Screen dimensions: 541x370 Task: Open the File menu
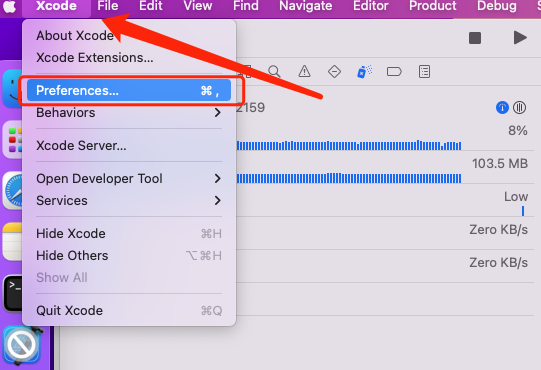click(x=108, y=6)
